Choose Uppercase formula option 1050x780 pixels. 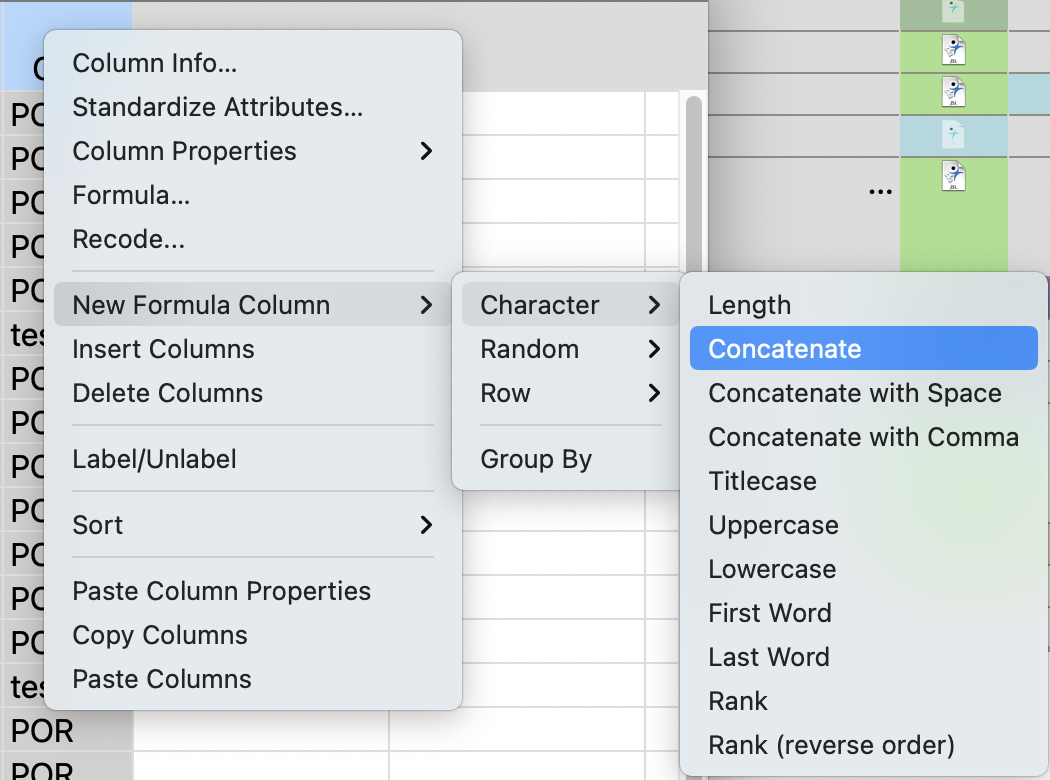click(773, 525)
